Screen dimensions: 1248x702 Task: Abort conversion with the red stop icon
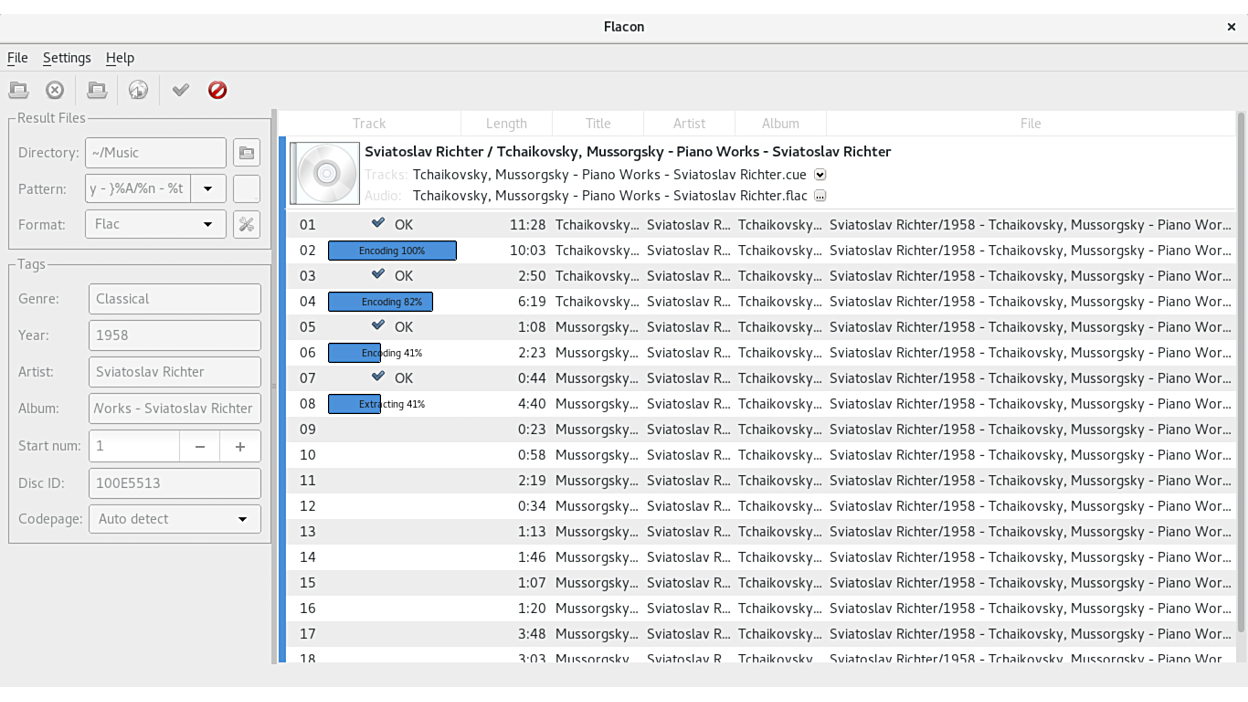[217, 90]
